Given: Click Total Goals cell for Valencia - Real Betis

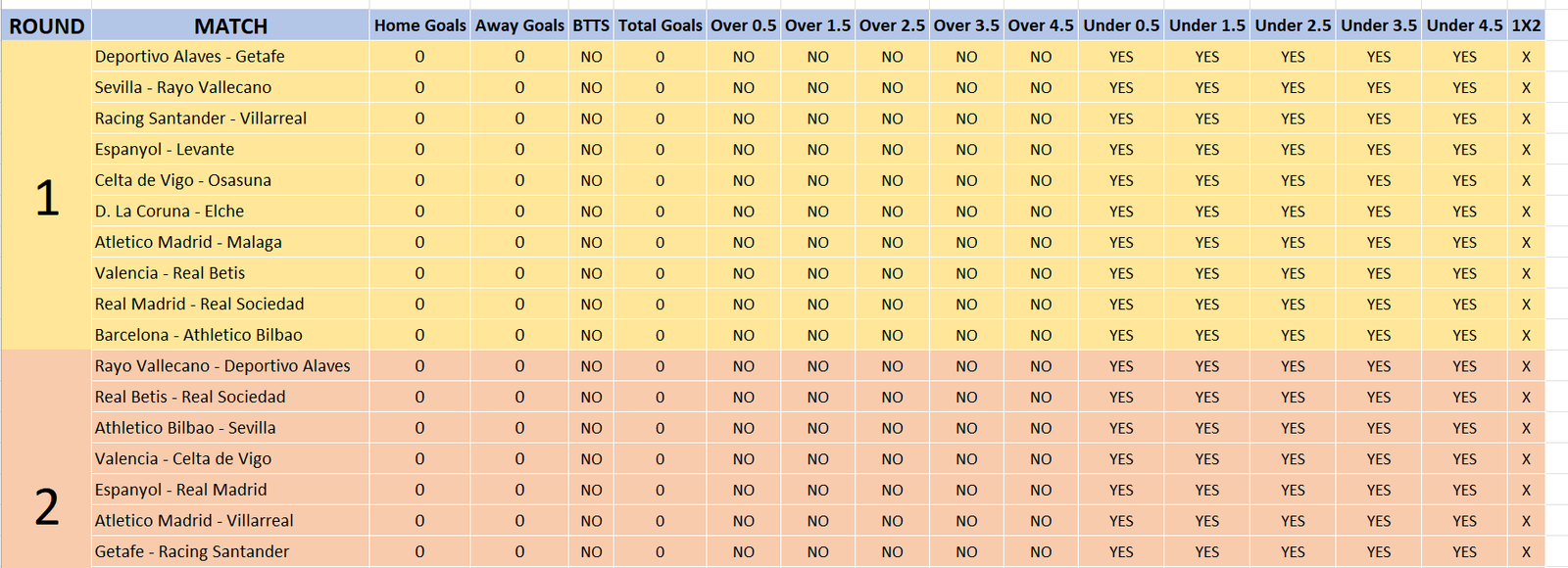Looking at the screenshot, I should tap(660, 273).
